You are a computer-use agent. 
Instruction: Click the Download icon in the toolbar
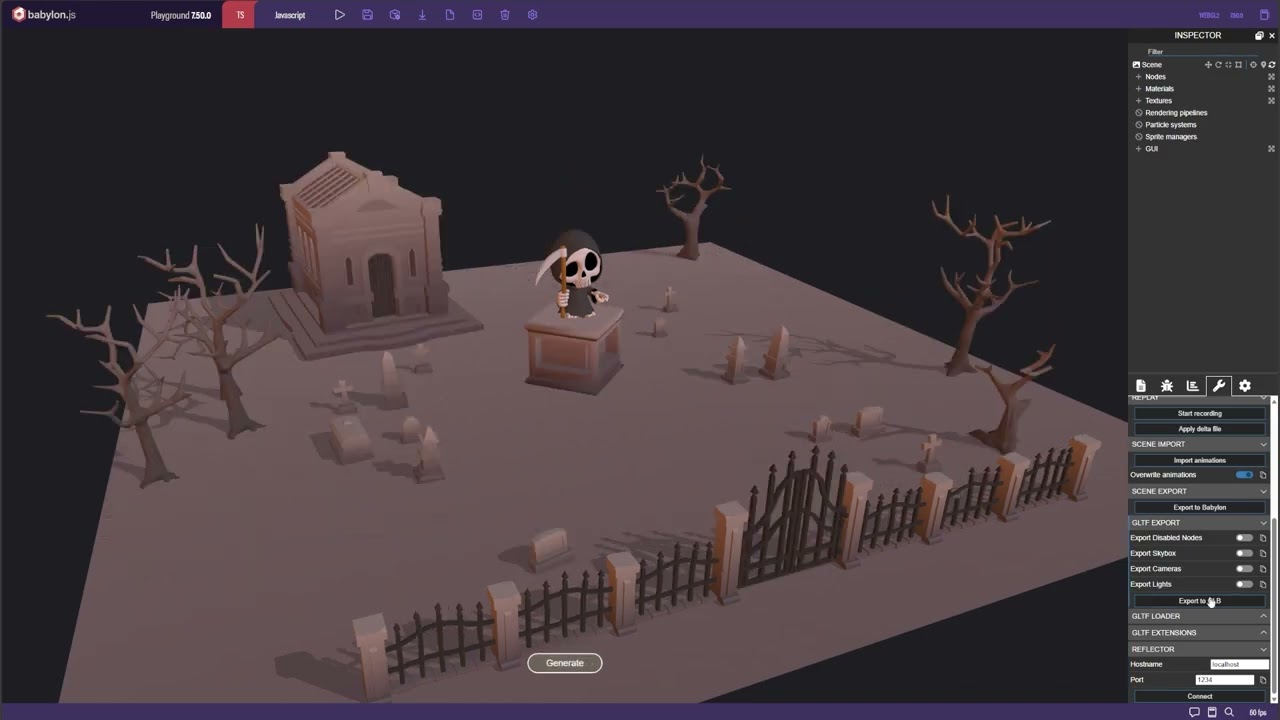(x=422, y=15)
